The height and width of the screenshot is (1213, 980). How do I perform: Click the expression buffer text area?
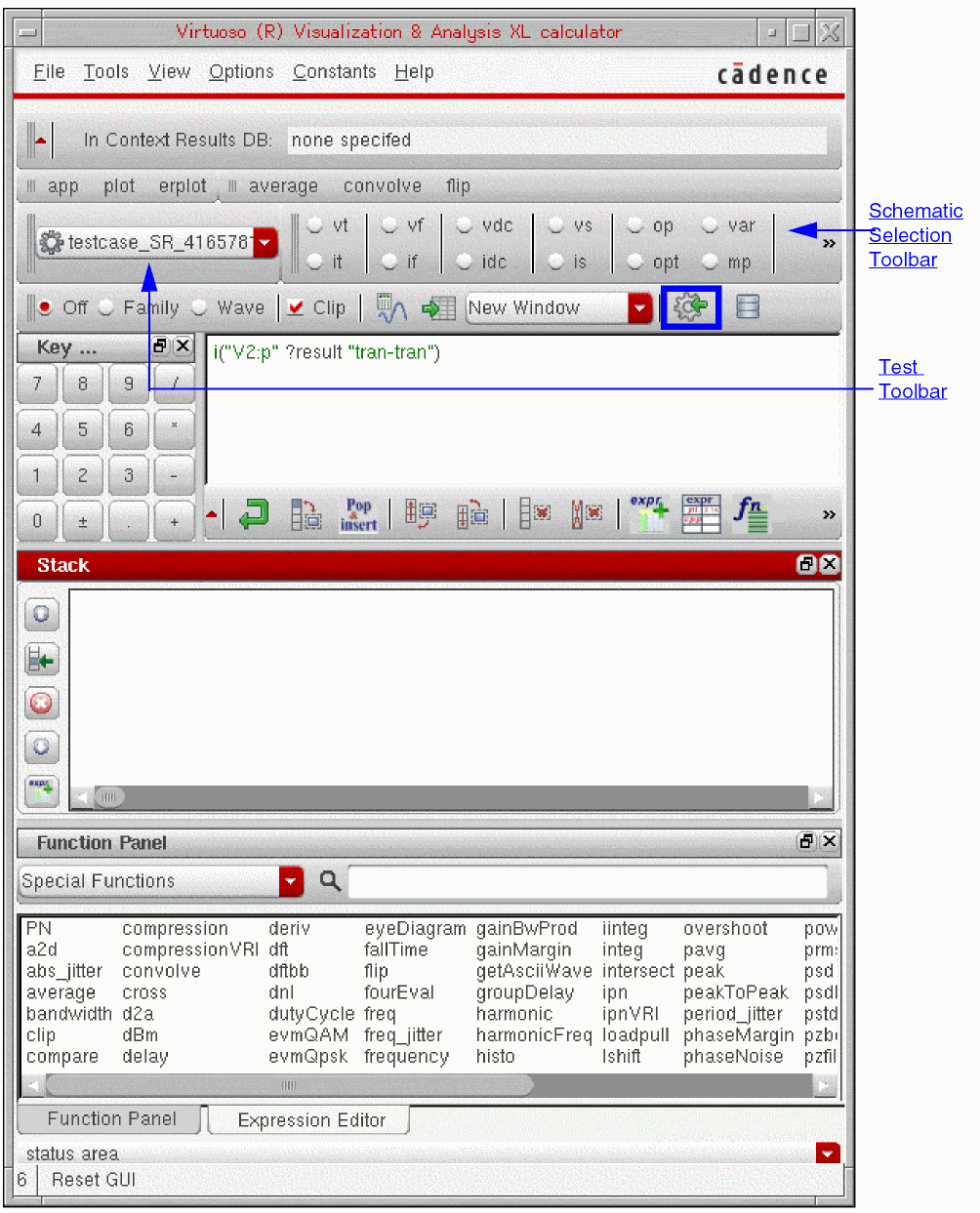[523, 409]
